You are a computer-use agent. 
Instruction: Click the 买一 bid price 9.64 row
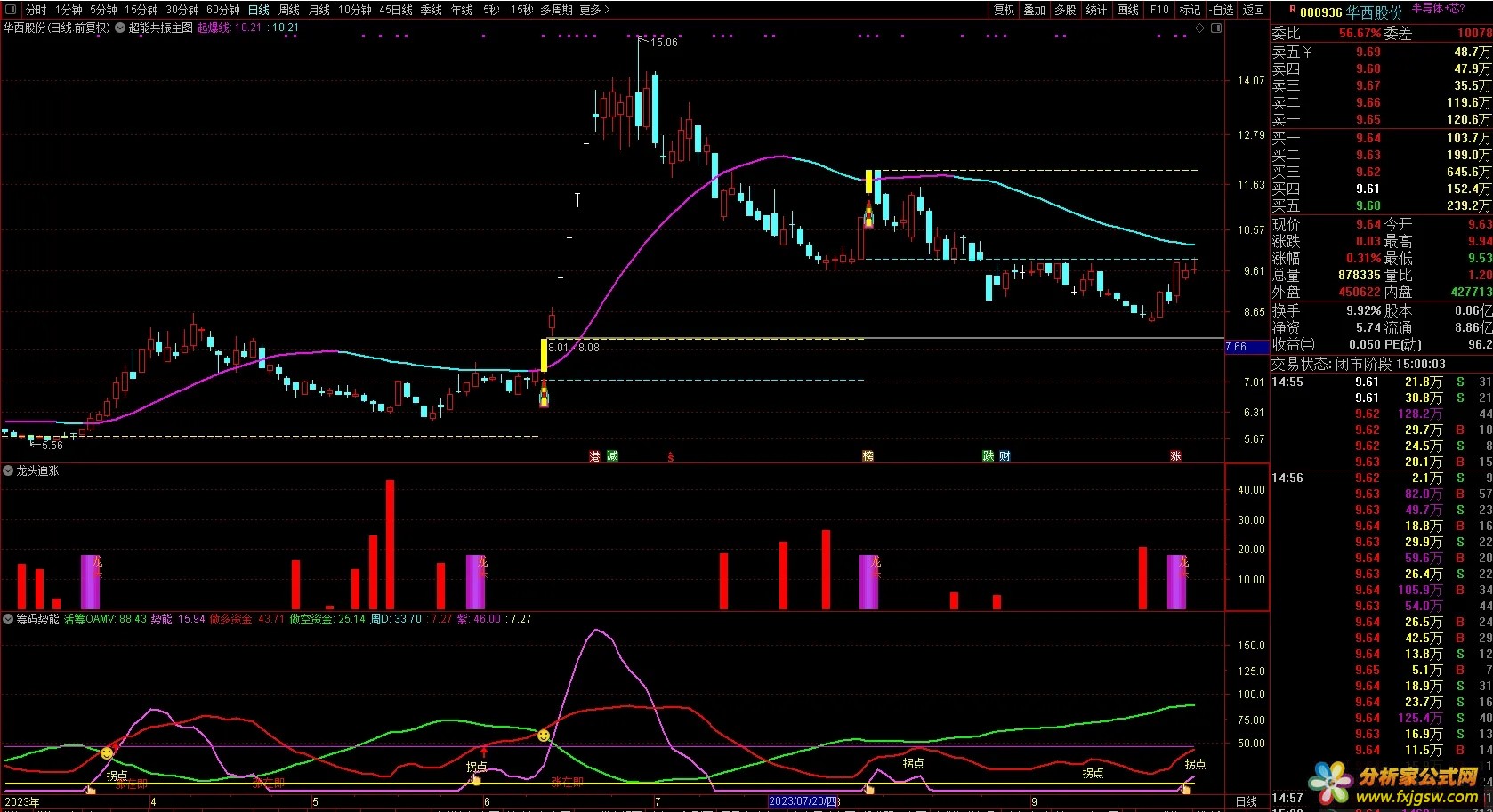1382,138
